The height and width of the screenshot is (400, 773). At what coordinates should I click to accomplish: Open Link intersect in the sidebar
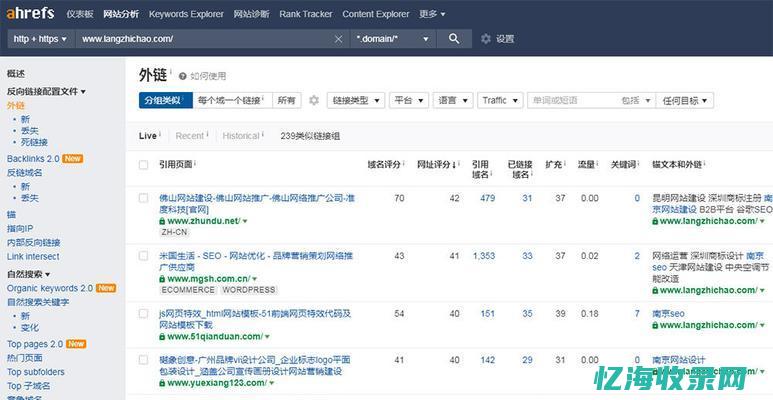point(33,256)
